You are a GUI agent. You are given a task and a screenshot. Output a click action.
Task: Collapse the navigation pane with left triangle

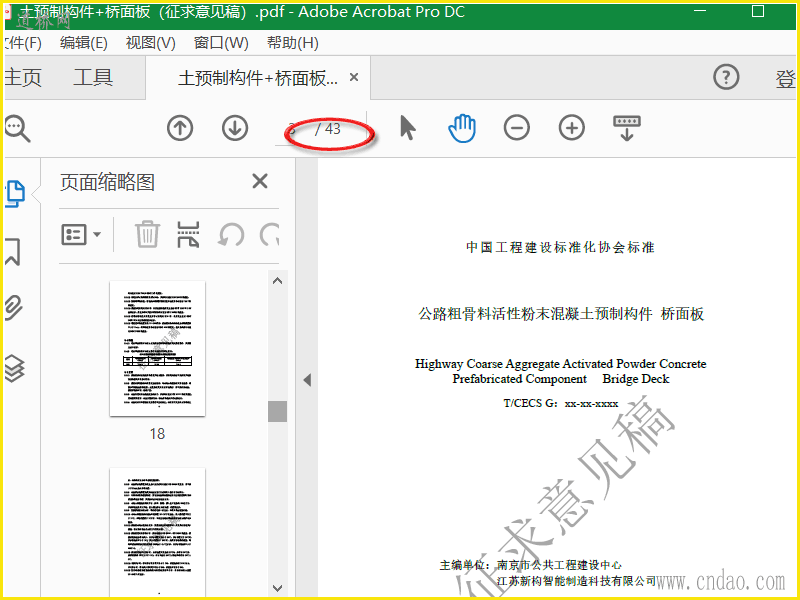point(307,380)
